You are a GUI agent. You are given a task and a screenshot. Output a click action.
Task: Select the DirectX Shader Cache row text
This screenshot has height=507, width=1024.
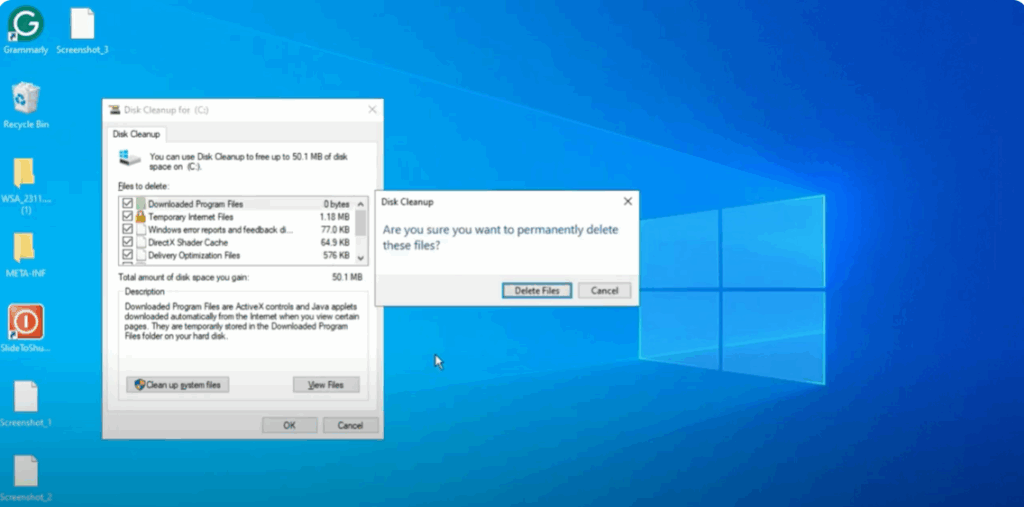coord(188,242)
